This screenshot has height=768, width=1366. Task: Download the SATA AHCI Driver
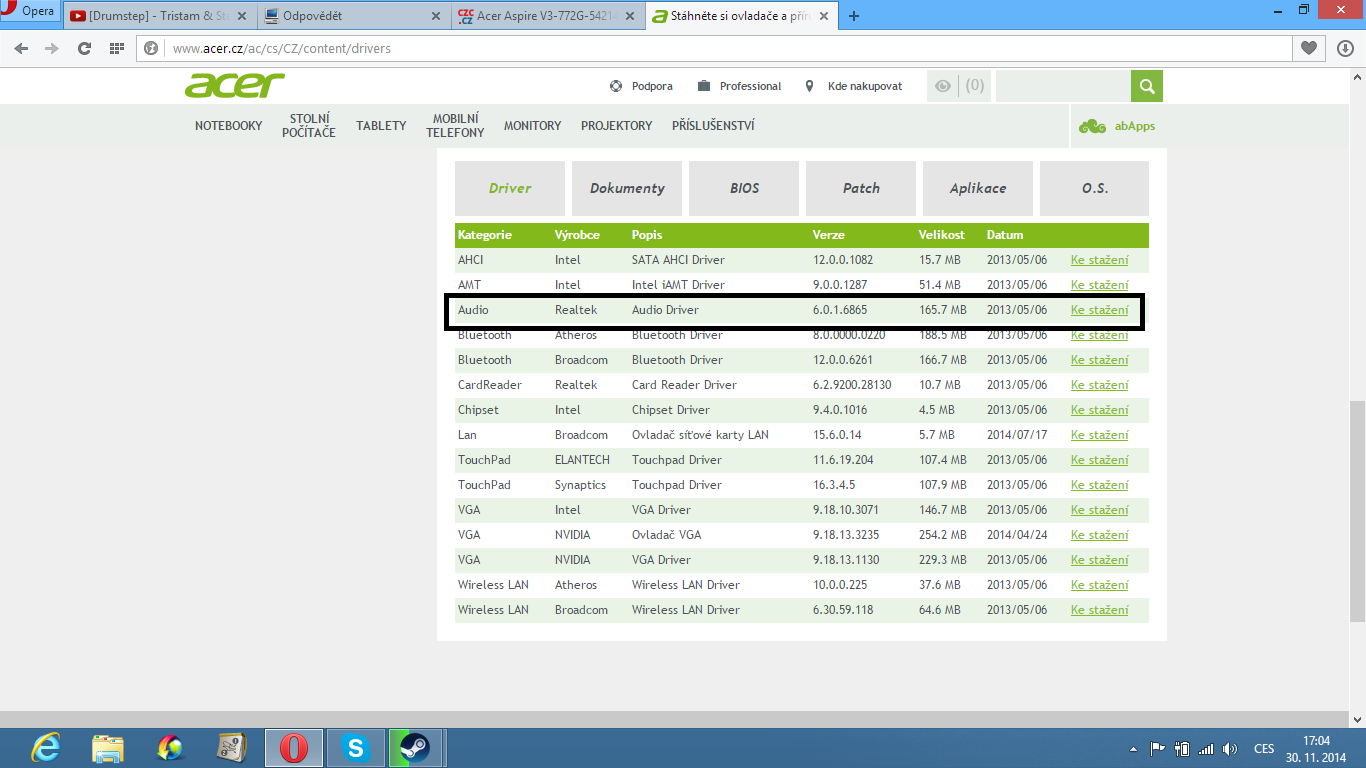coord(1099,260)
